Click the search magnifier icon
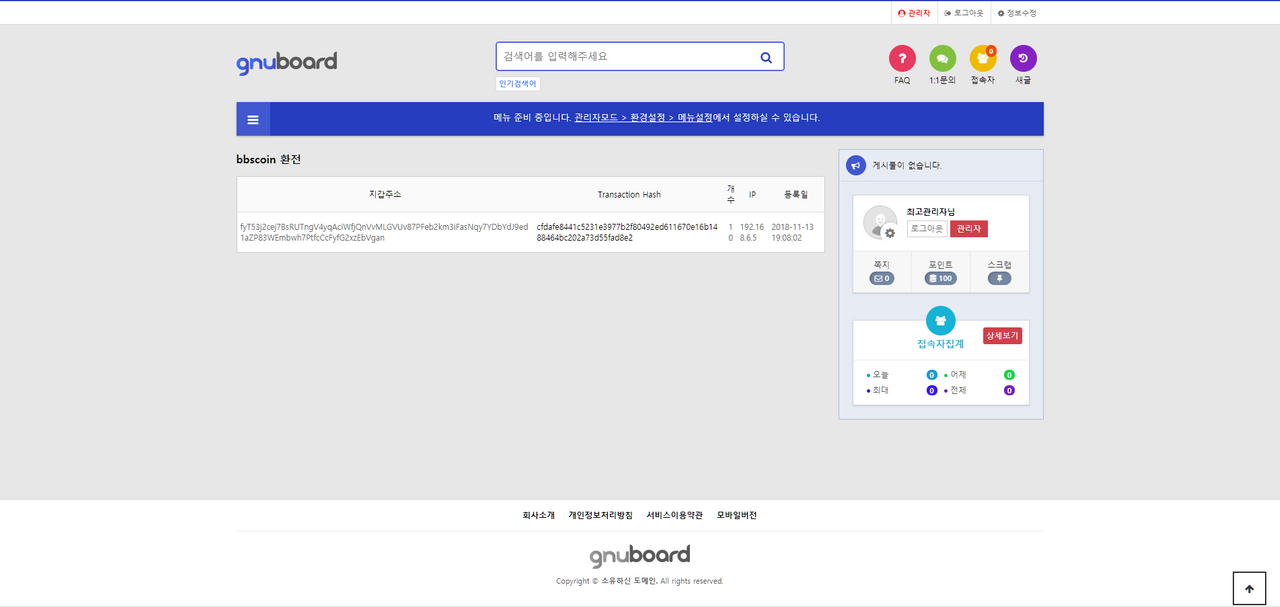 766,57
